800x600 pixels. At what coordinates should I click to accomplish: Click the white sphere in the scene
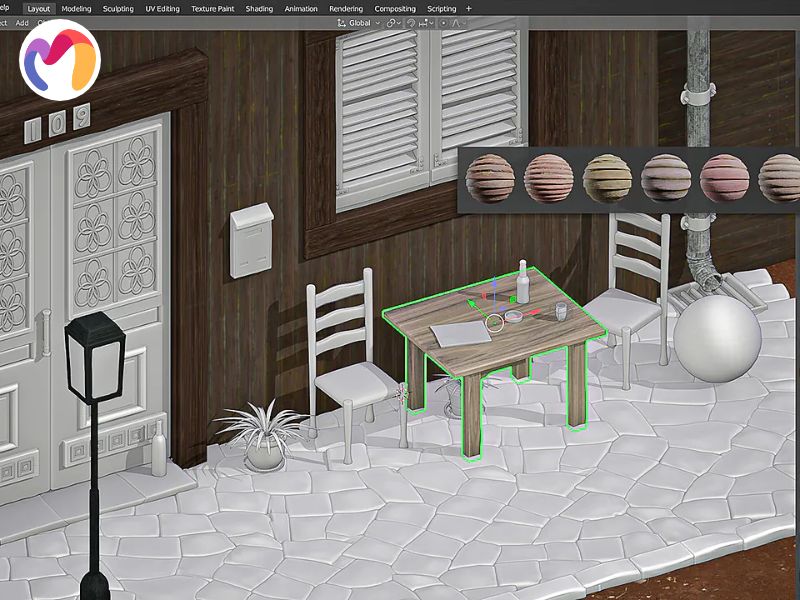[716, 337]
